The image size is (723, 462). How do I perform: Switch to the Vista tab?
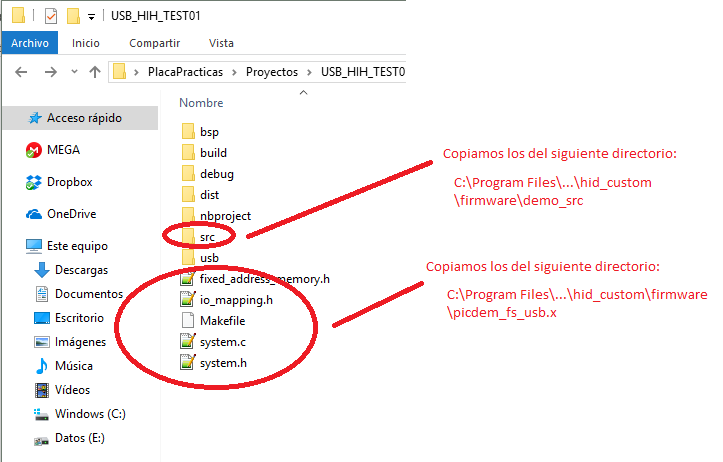coord(221,43)
